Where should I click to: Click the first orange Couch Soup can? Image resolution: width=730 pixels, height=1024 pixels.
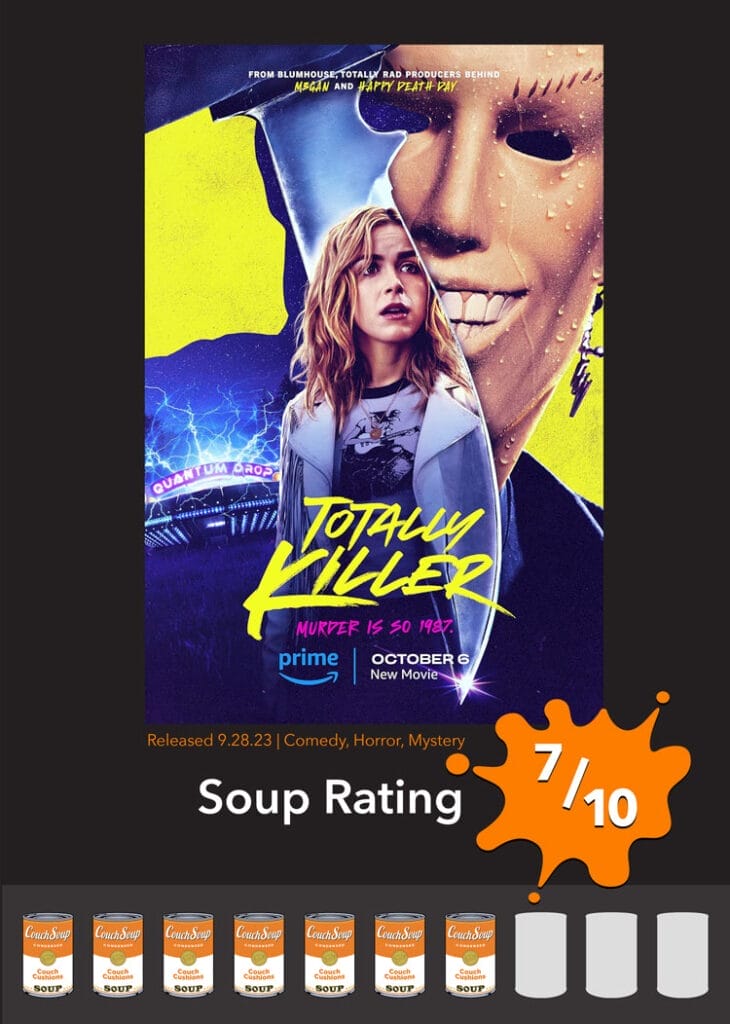[x=48, y=954]
